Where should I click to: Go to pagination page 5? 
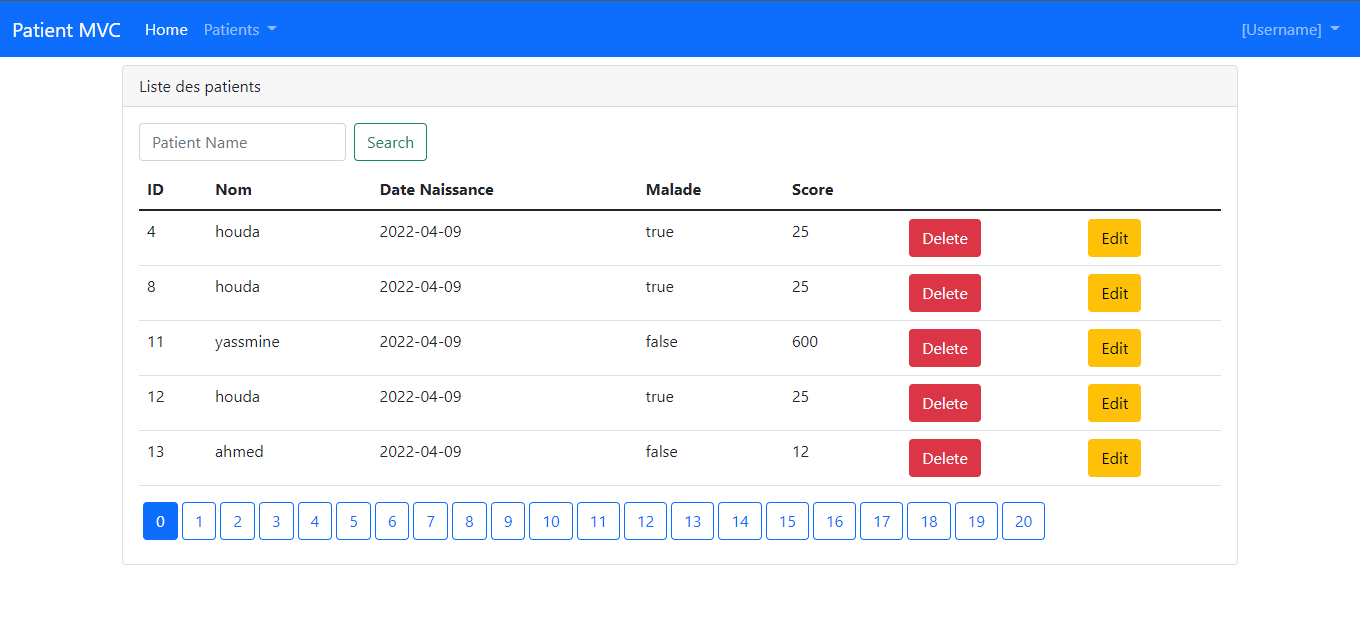353,521
